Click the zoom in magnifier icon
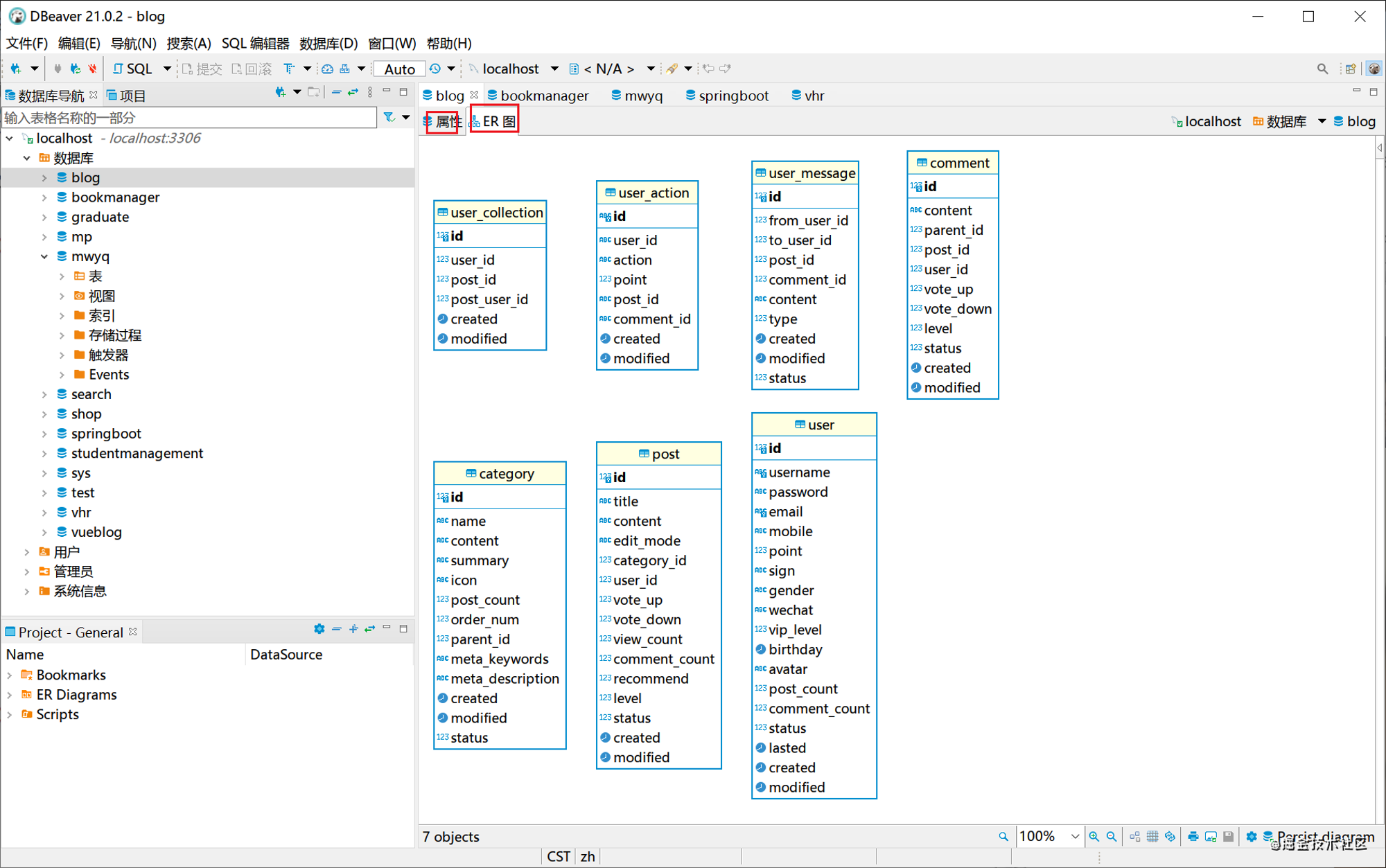This screenshot has width=1386, height=868. point(1094,836)
